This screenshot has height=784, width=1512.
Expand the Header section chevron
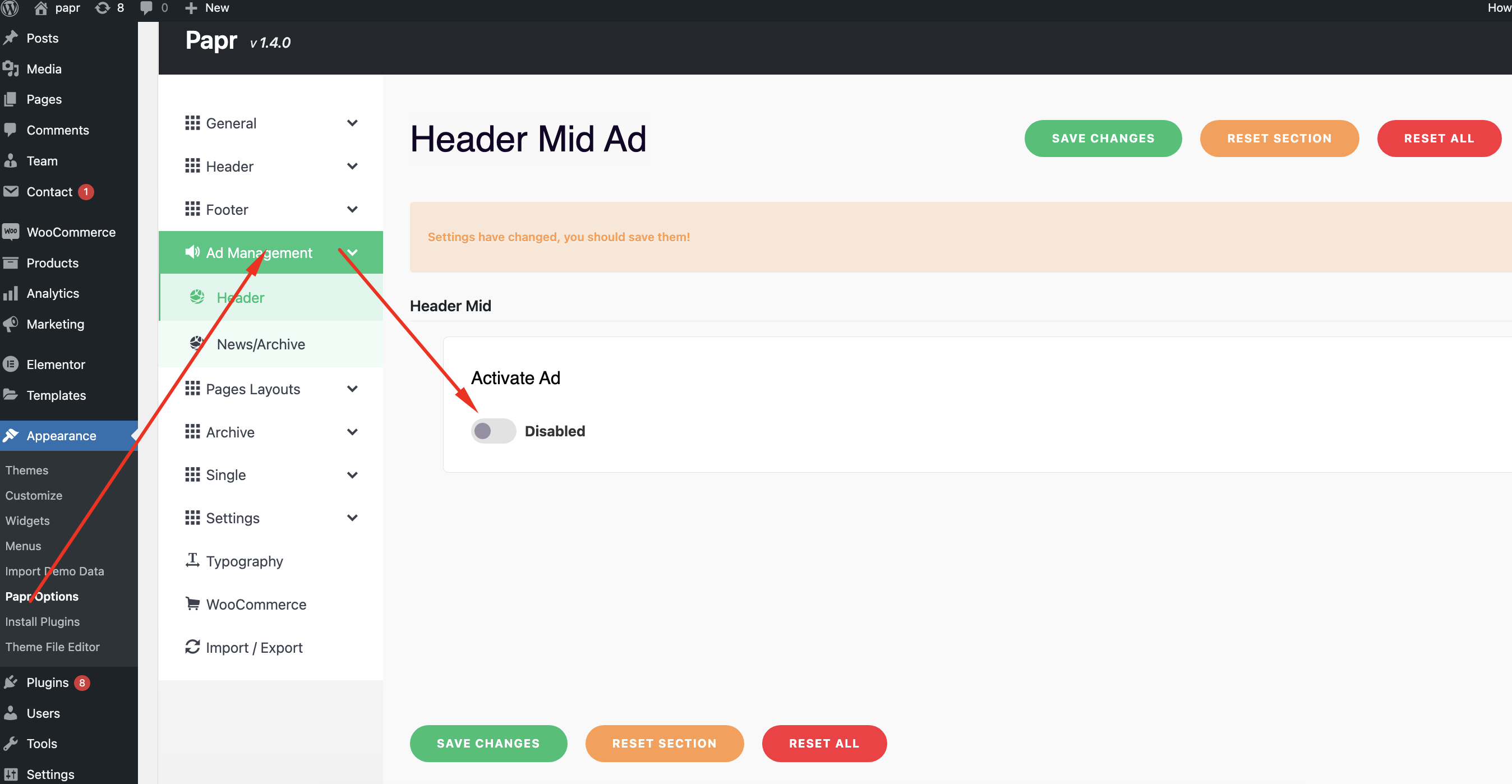[x=352, y=166]
